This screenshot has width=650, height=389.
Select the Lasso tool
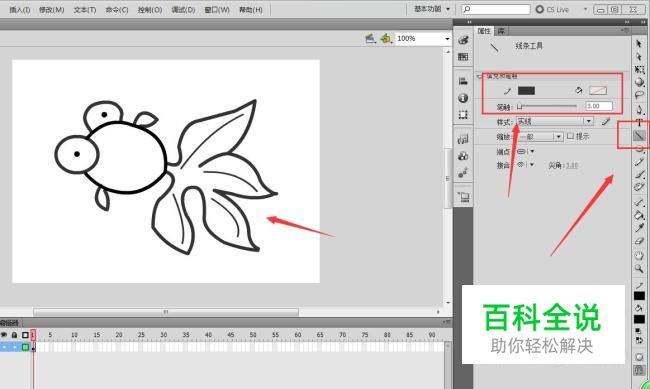(x=639, y=95)
